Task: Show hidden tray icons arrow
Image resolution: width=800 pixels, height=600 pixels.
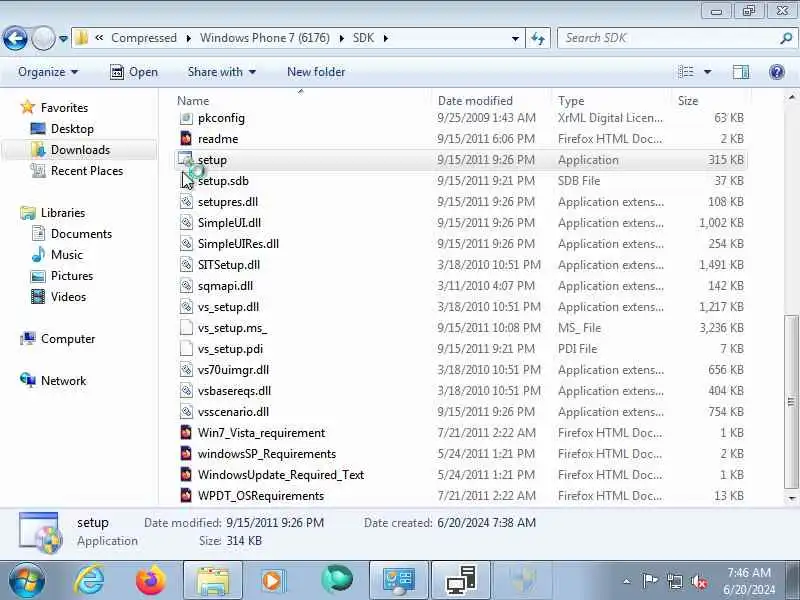Action: tap(627, 581)
